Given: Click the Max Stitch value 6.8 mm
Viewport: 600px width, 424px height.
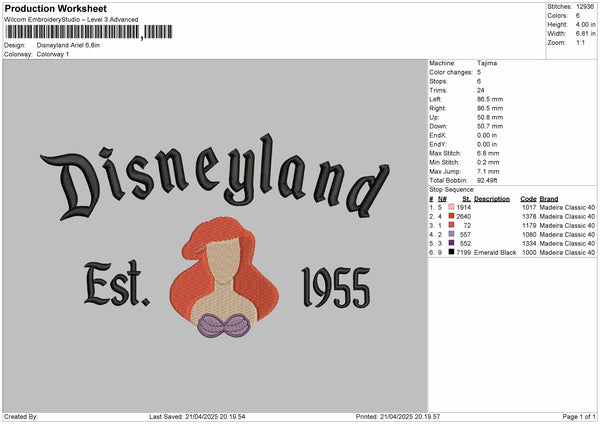Looking at the screenshot, I should 488,153.
